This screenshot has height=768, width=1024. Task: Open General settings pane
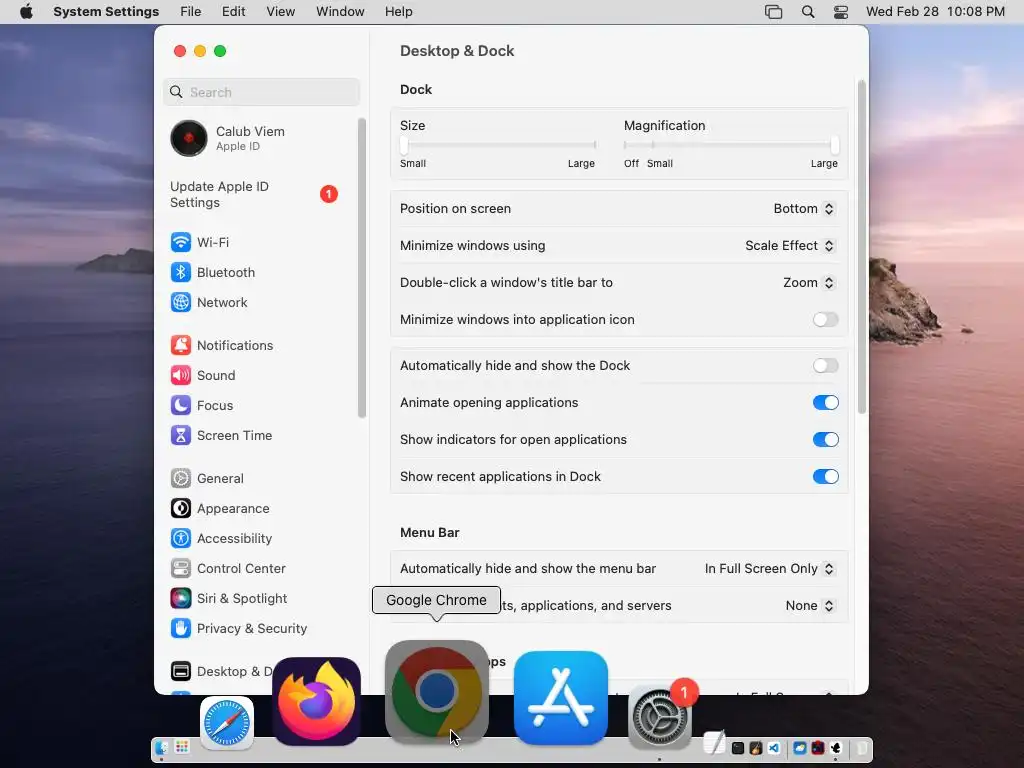[207, 479]
